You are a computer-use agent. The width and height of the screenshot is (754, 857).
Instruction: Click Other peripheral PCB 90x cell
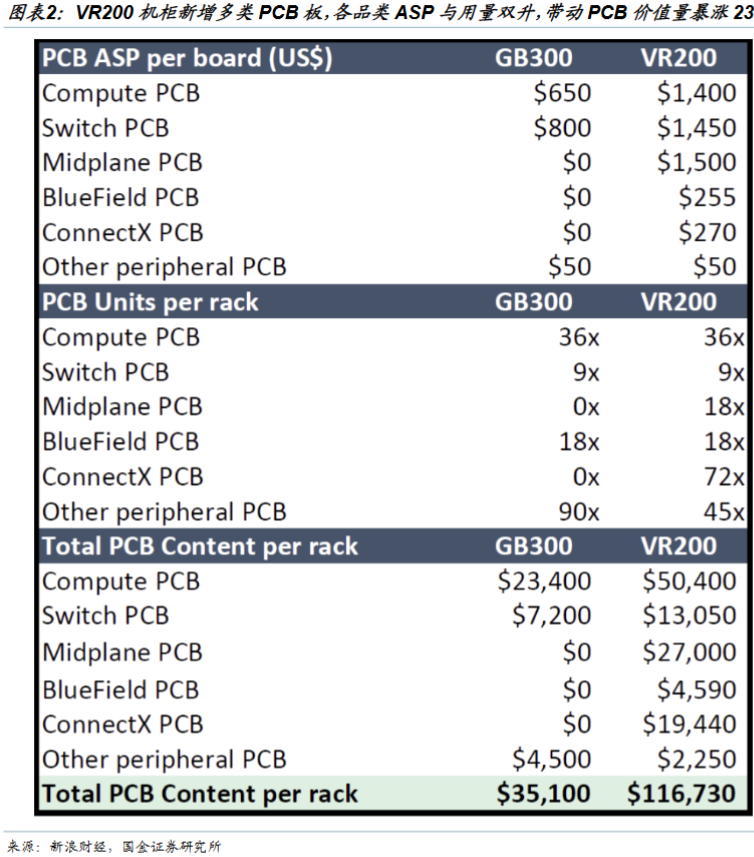coord(579,512)
